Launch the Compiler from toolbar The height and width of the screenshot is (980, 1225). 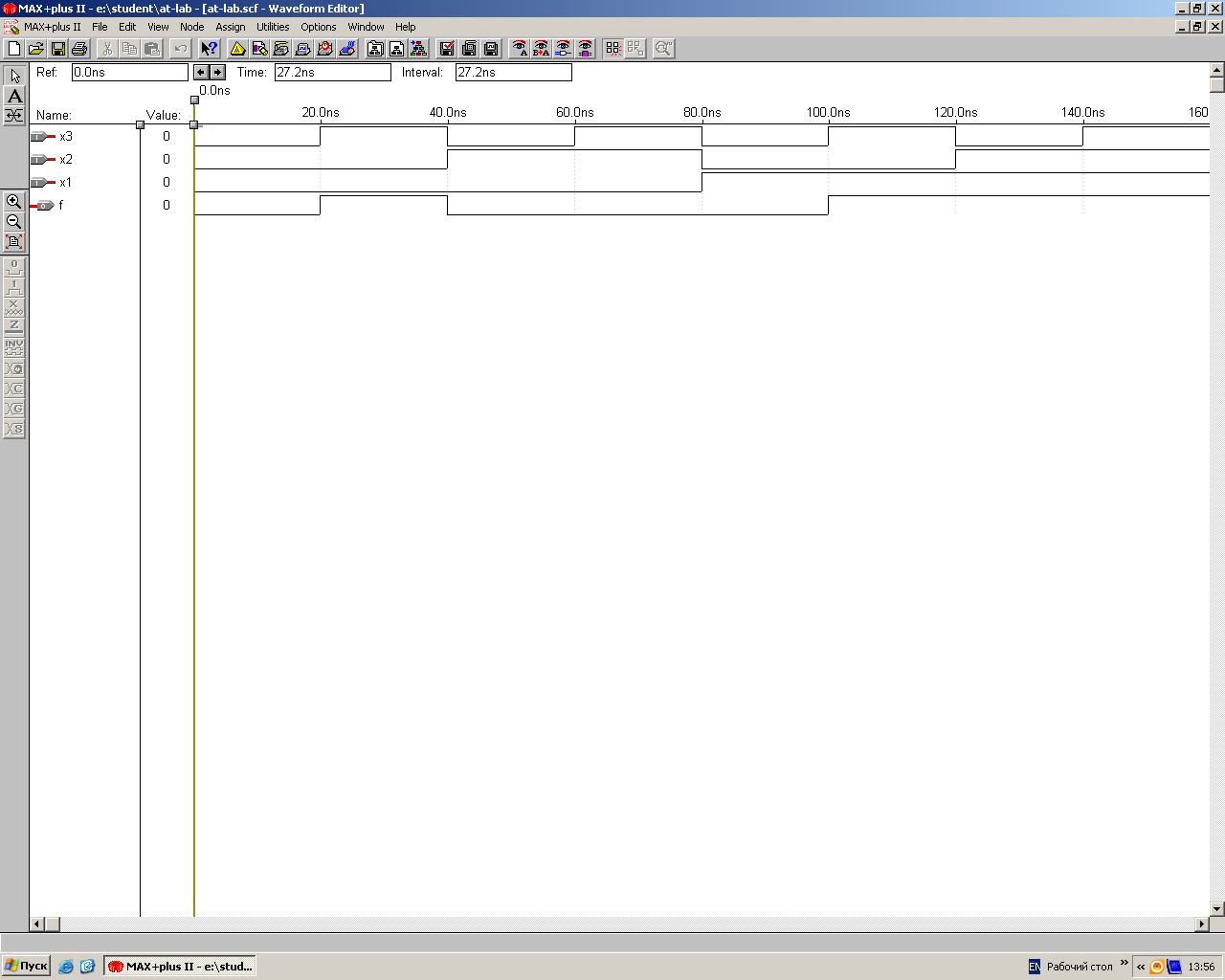281,48
